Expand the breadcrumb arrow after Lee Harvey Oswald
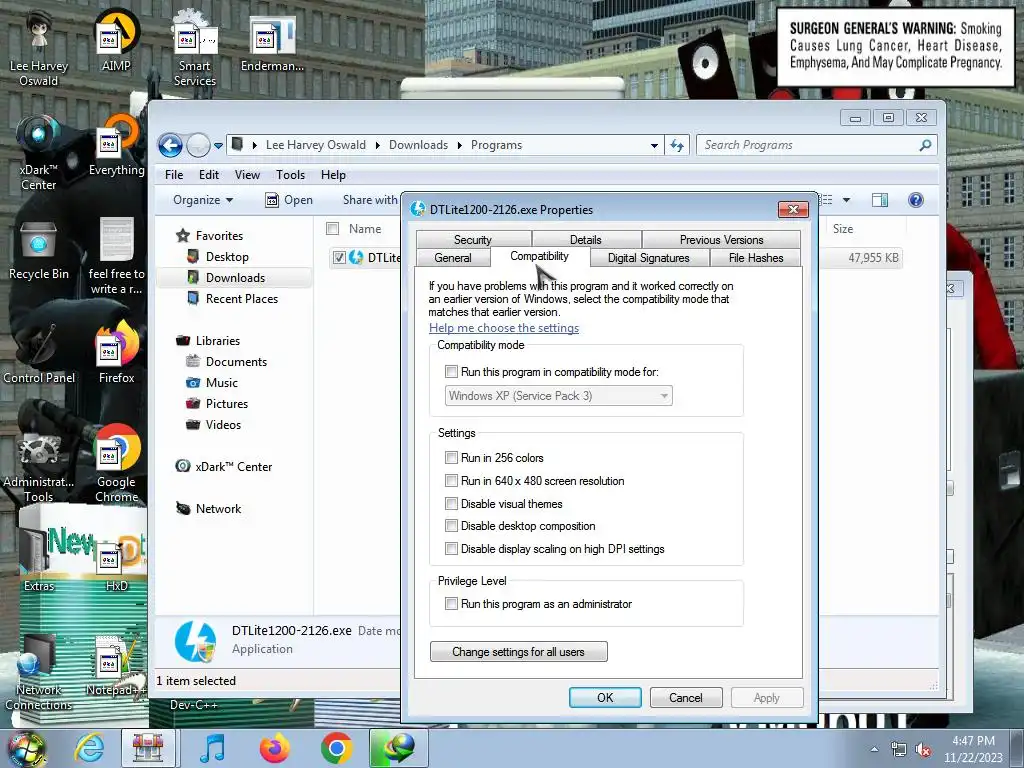The height and width of the screenshot is (768, 1024). [x=377, y=146]
